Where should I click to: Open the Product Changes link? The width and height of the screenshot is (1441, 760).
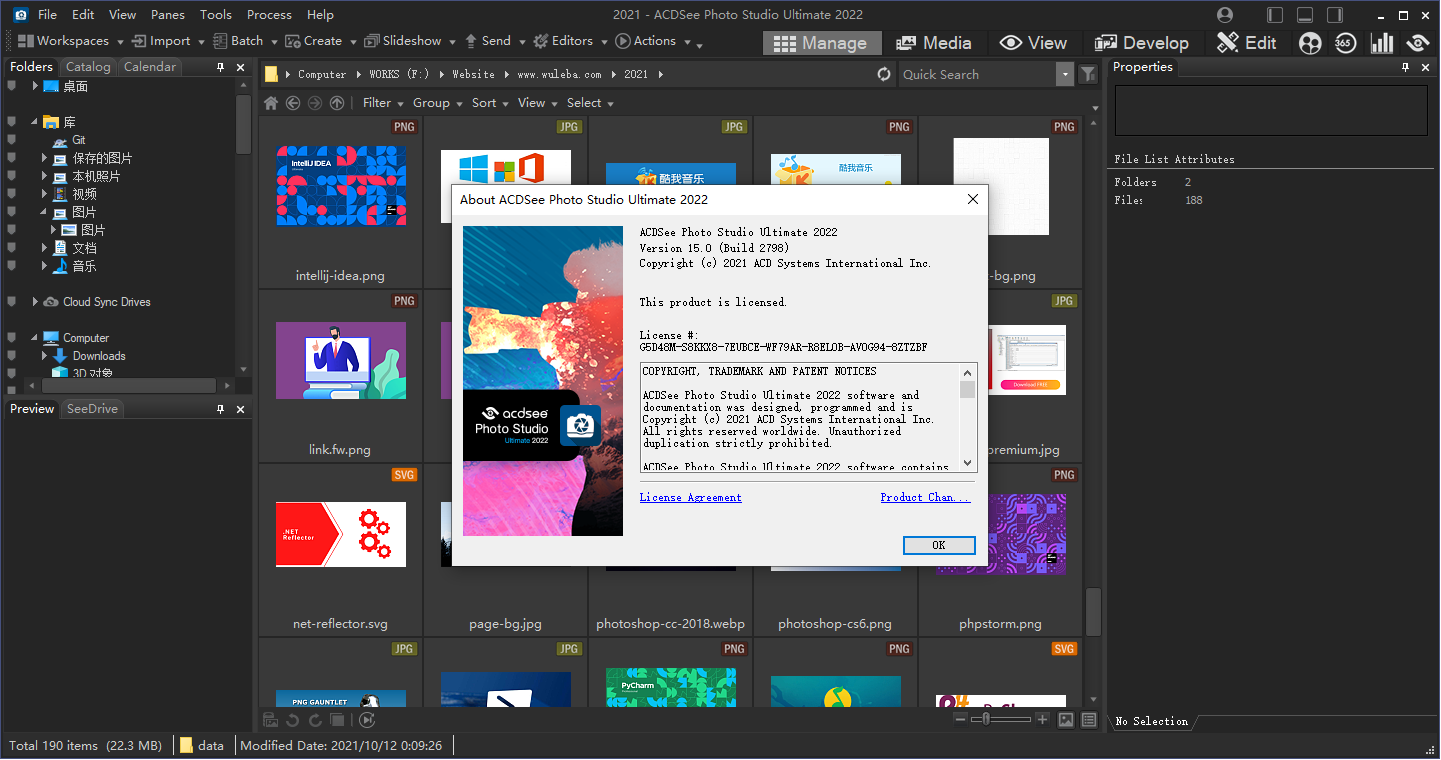click(x=925, y=497)
